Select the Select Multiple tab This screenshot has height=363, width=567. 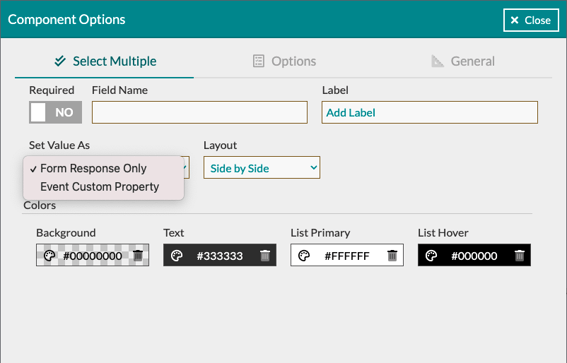[x=105, y=61]
